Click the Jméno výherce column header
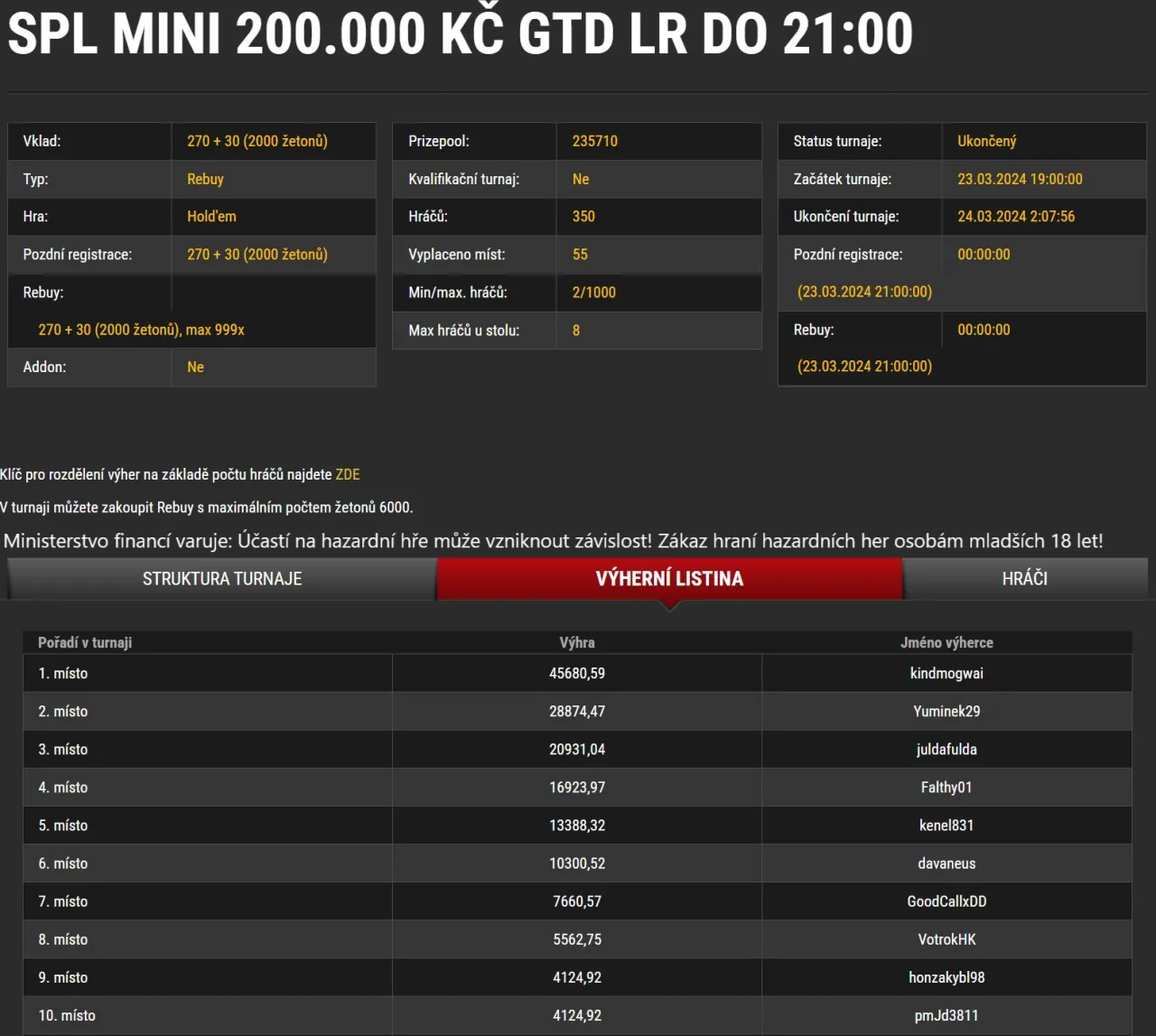This screenshot has width=1156, height=1036. (x=946, y=642)
